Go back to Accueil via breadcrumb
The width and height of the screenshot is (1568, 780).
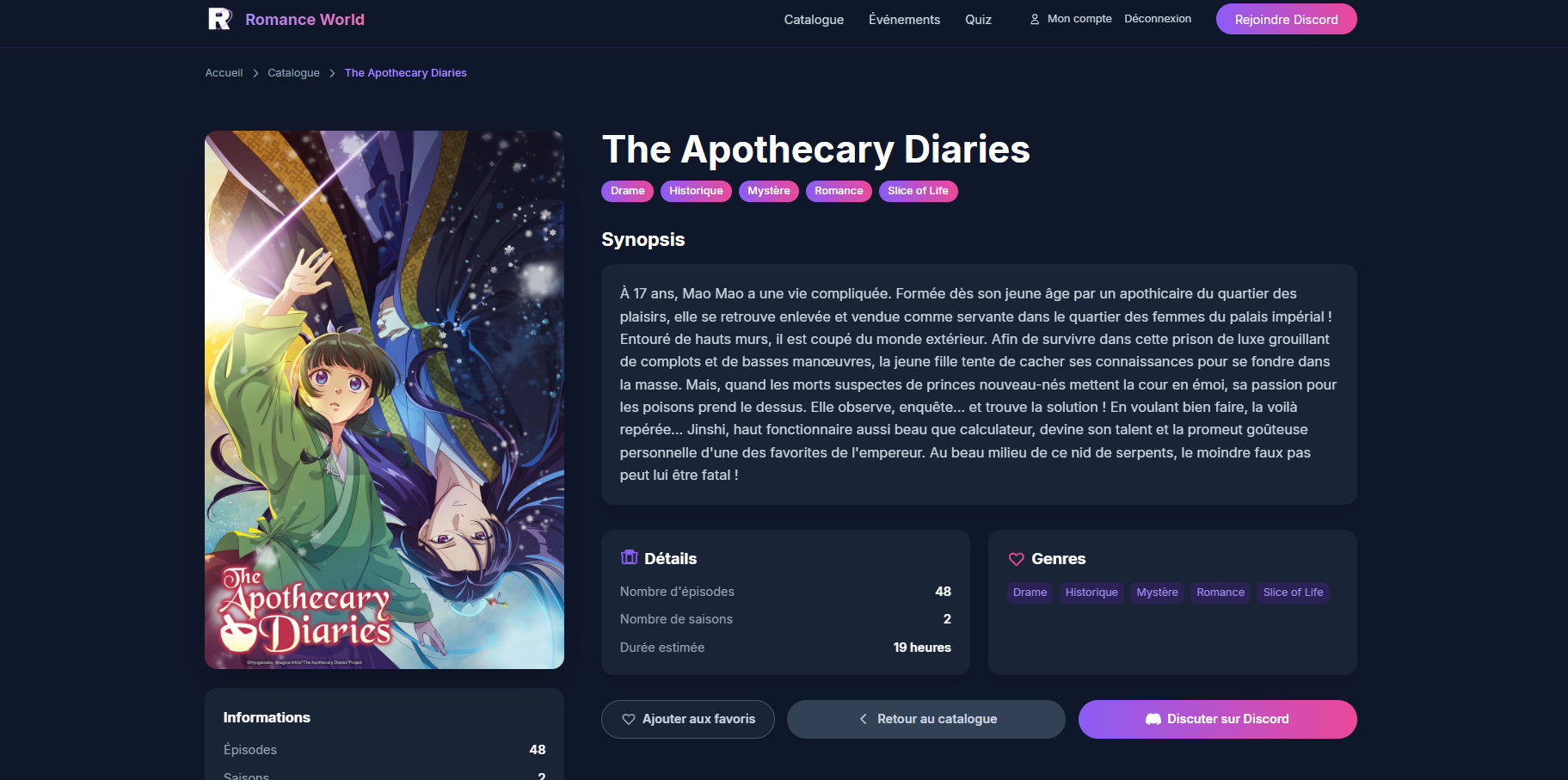(224, 73)
